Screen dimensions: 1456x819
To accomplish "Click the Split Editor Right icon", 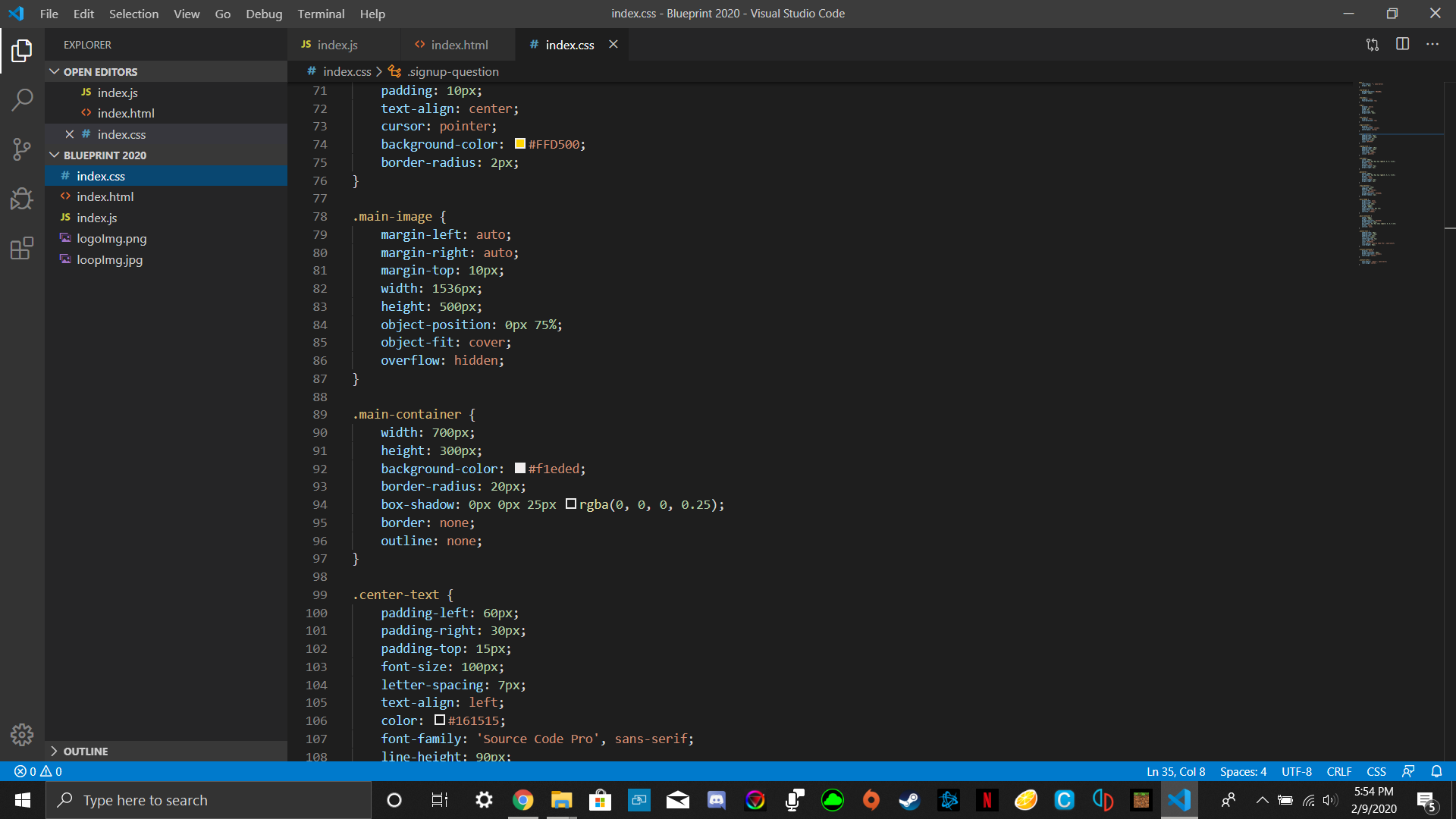I will click(1402, 44).
